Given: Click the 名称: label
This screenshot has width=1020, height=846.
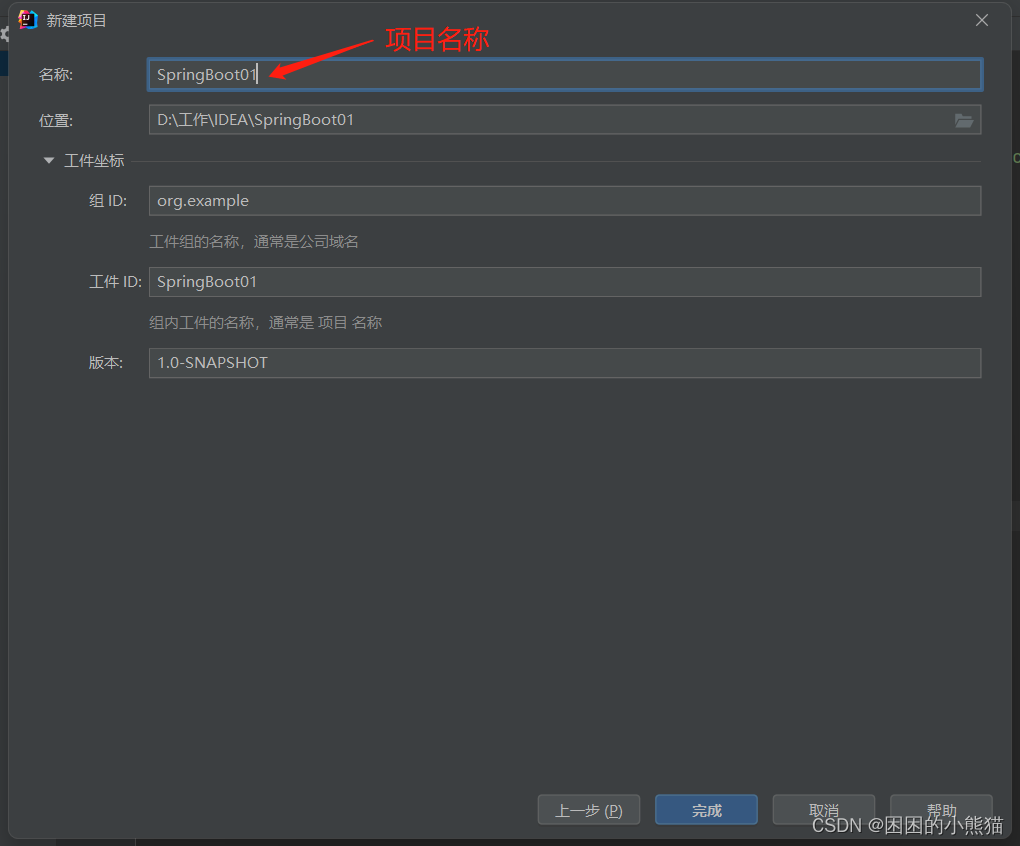Looking at the screenshot, I should (x=56, y=75).
